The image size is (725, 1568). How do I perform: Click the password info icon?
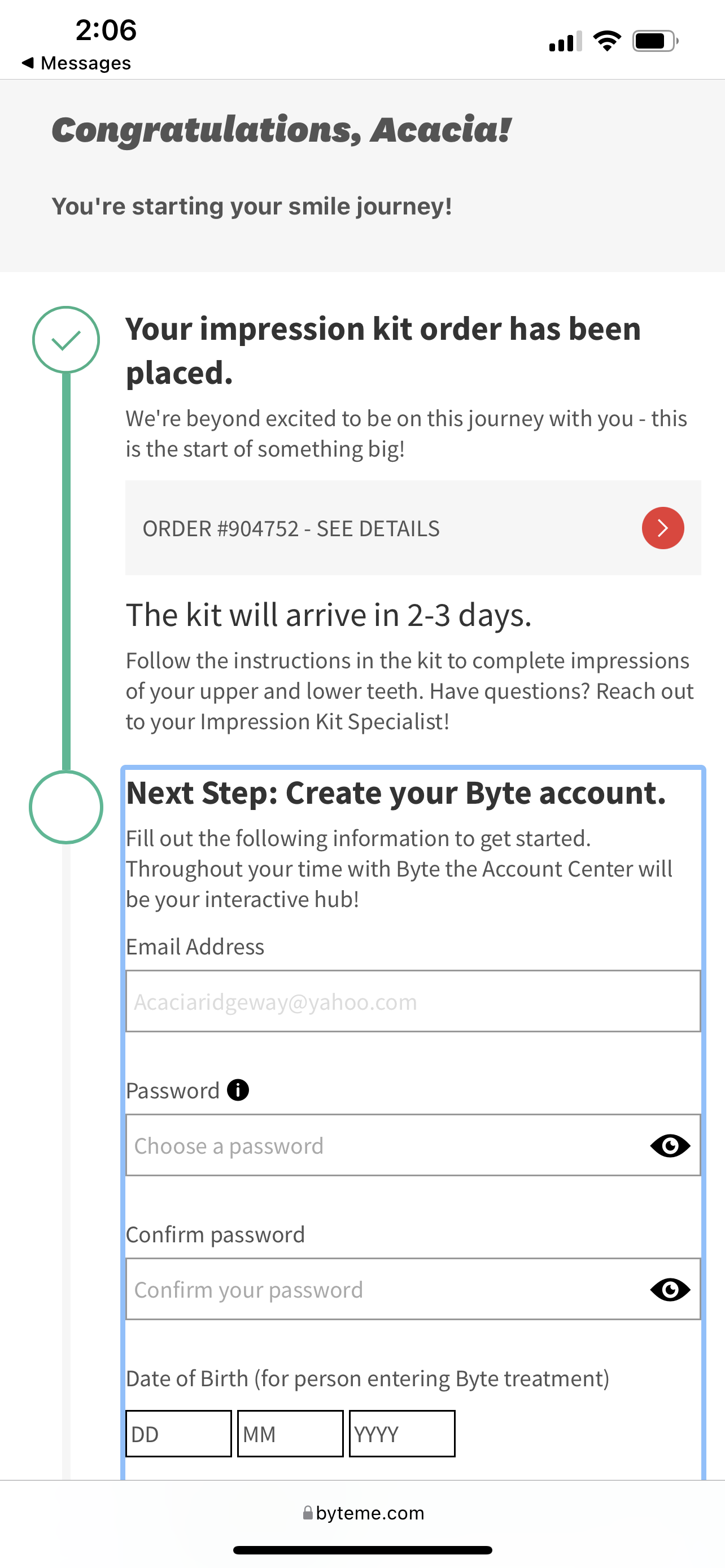point(238,1089)
